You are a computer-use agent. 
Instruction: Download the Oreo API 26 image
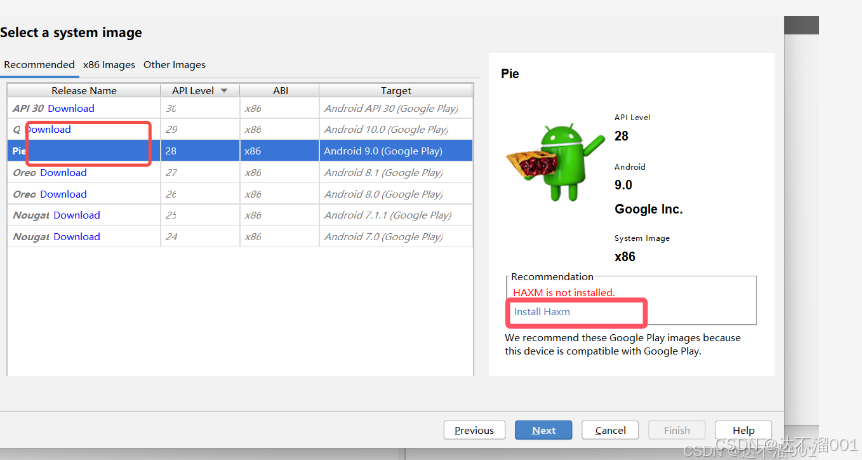pos(63,194)
